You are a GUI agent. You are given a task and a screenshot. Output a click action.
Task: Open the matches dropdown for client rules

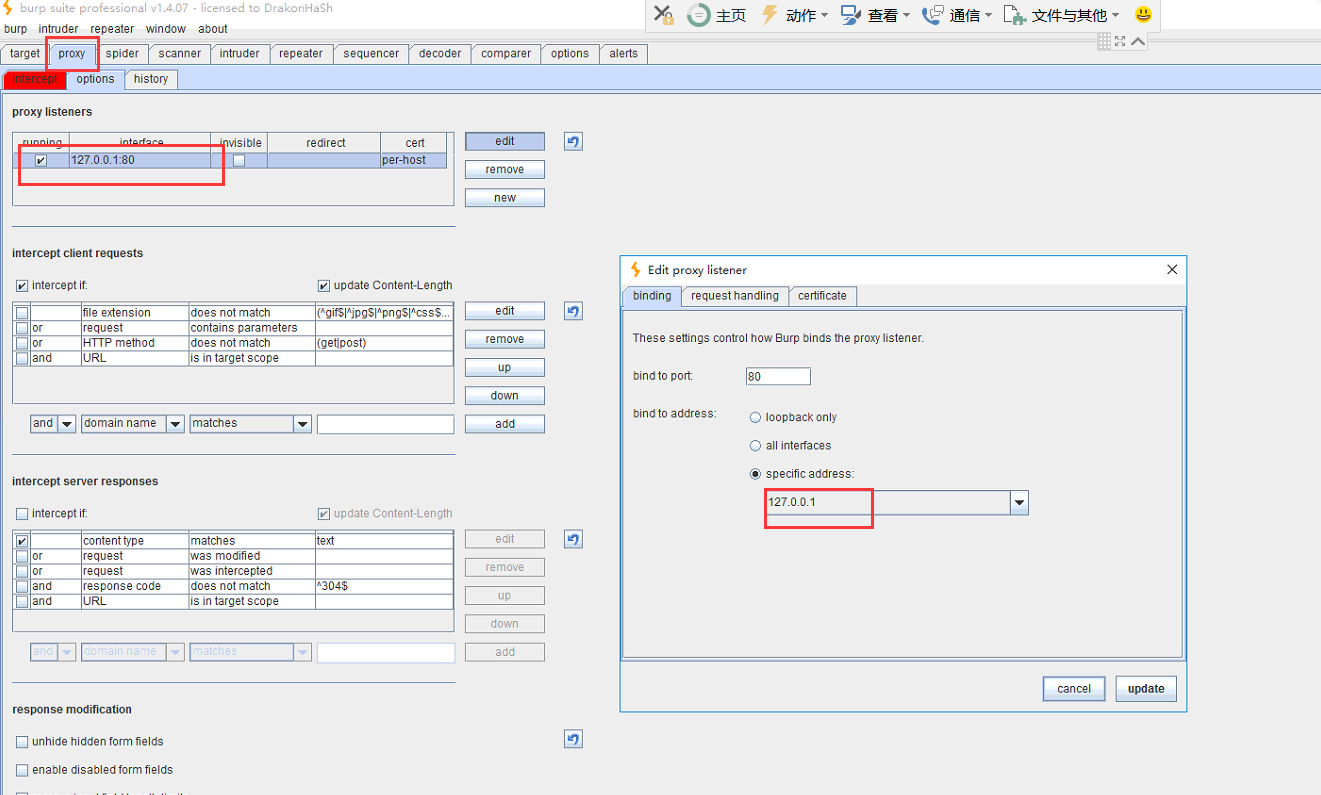(x=303, y=424)
